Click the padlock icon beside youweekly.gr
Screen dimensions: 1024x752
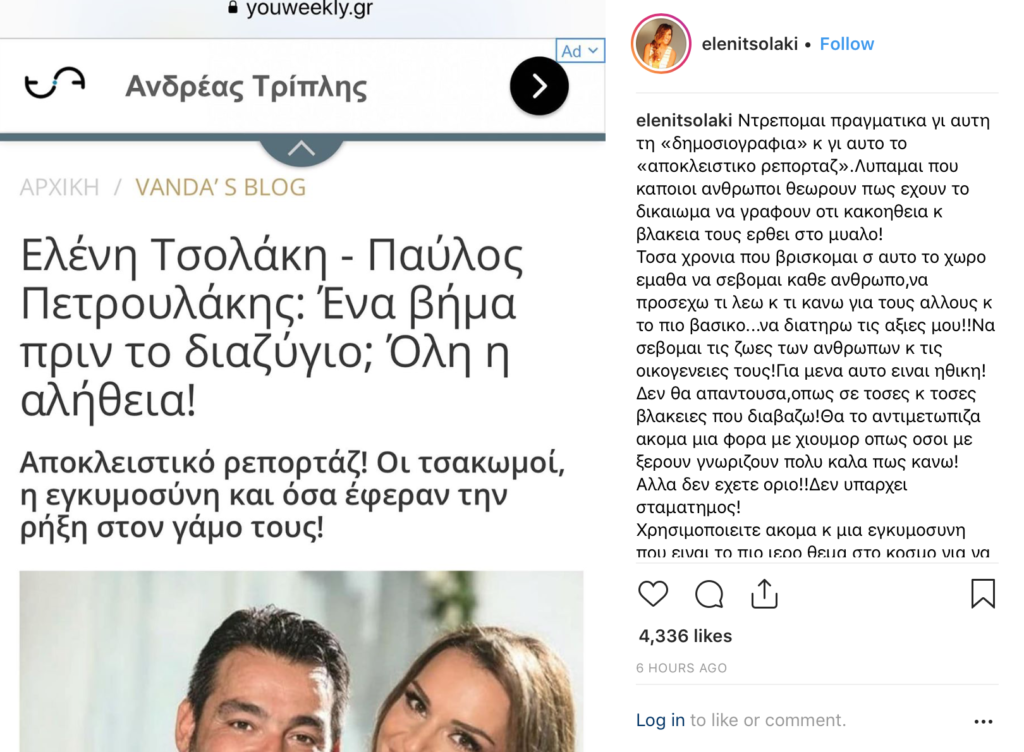[x=232, y=8]
